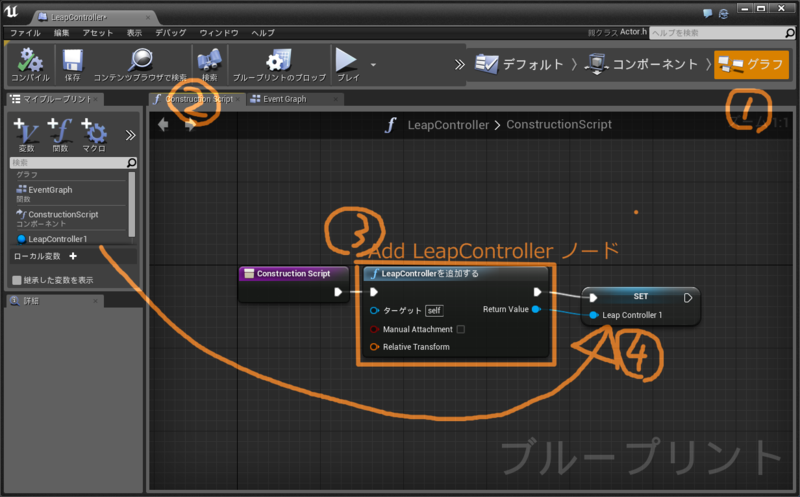Switch to Construction Script tab
The height and width of the screenshot is (497, 800).
pyautogui.click(x=197, y=99)
